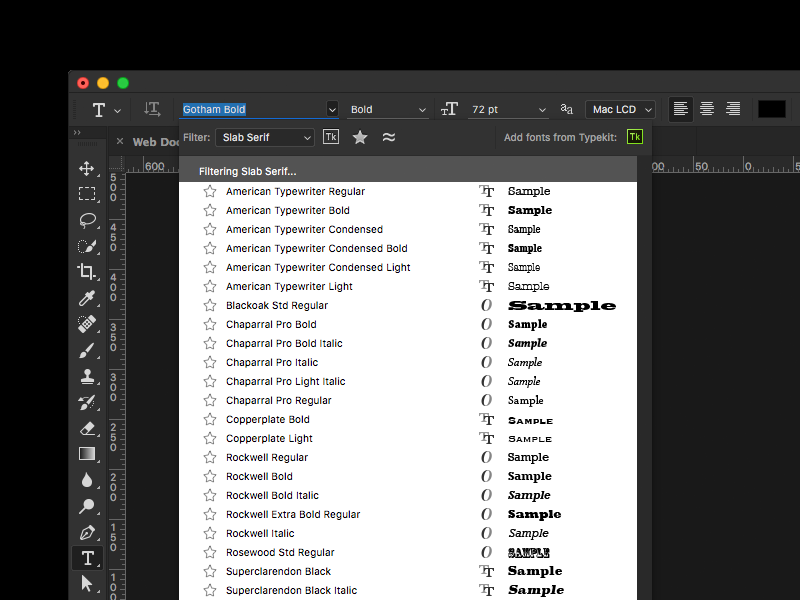Select the Dodge tool
Image resolution: width=800 pixels, height=600 pixels.
[x=87, y=506]
